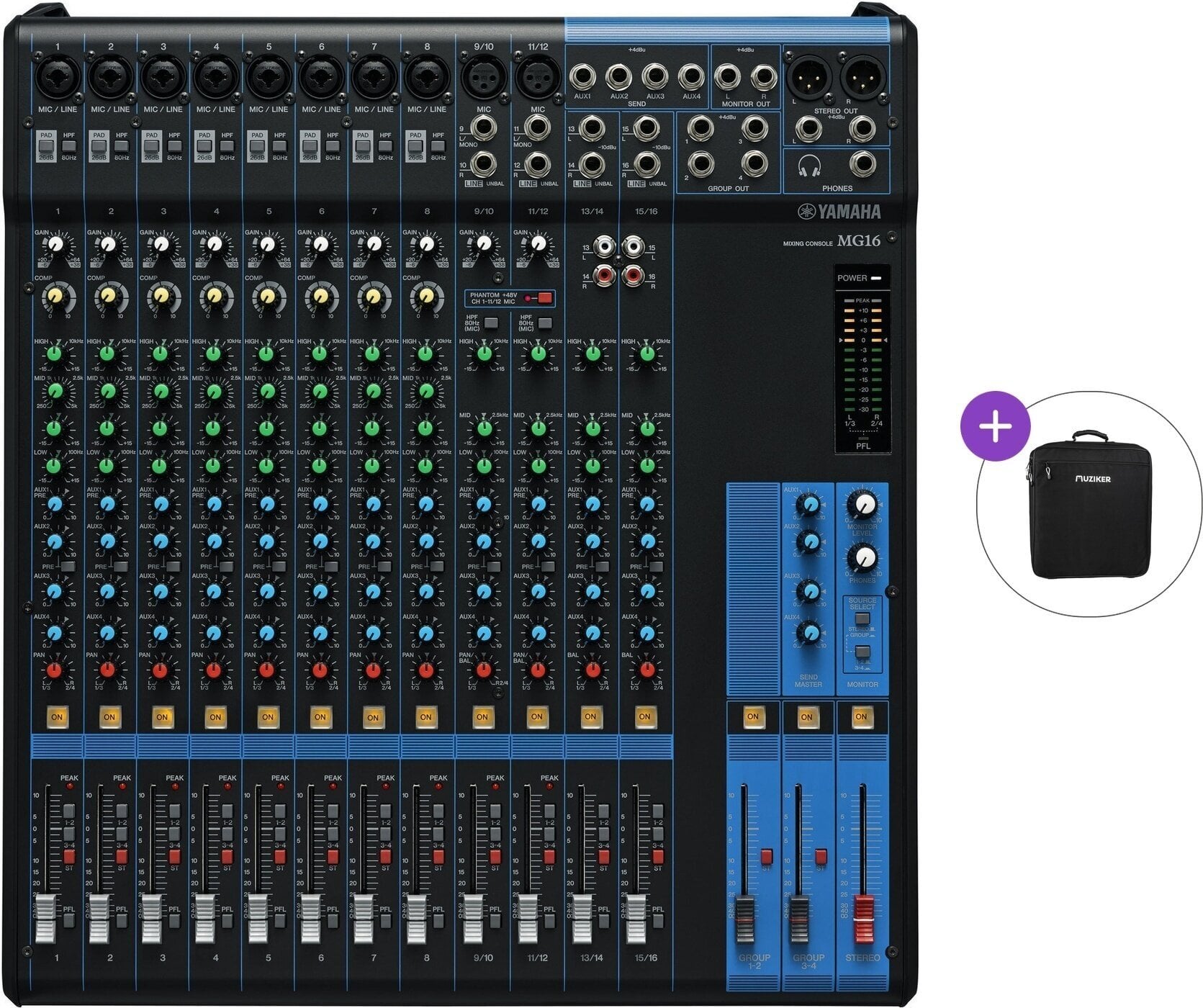This screenshot has width=1203, height=1008.
Task: Toggle the Phantom +48V switch
Action: [544, 298]
